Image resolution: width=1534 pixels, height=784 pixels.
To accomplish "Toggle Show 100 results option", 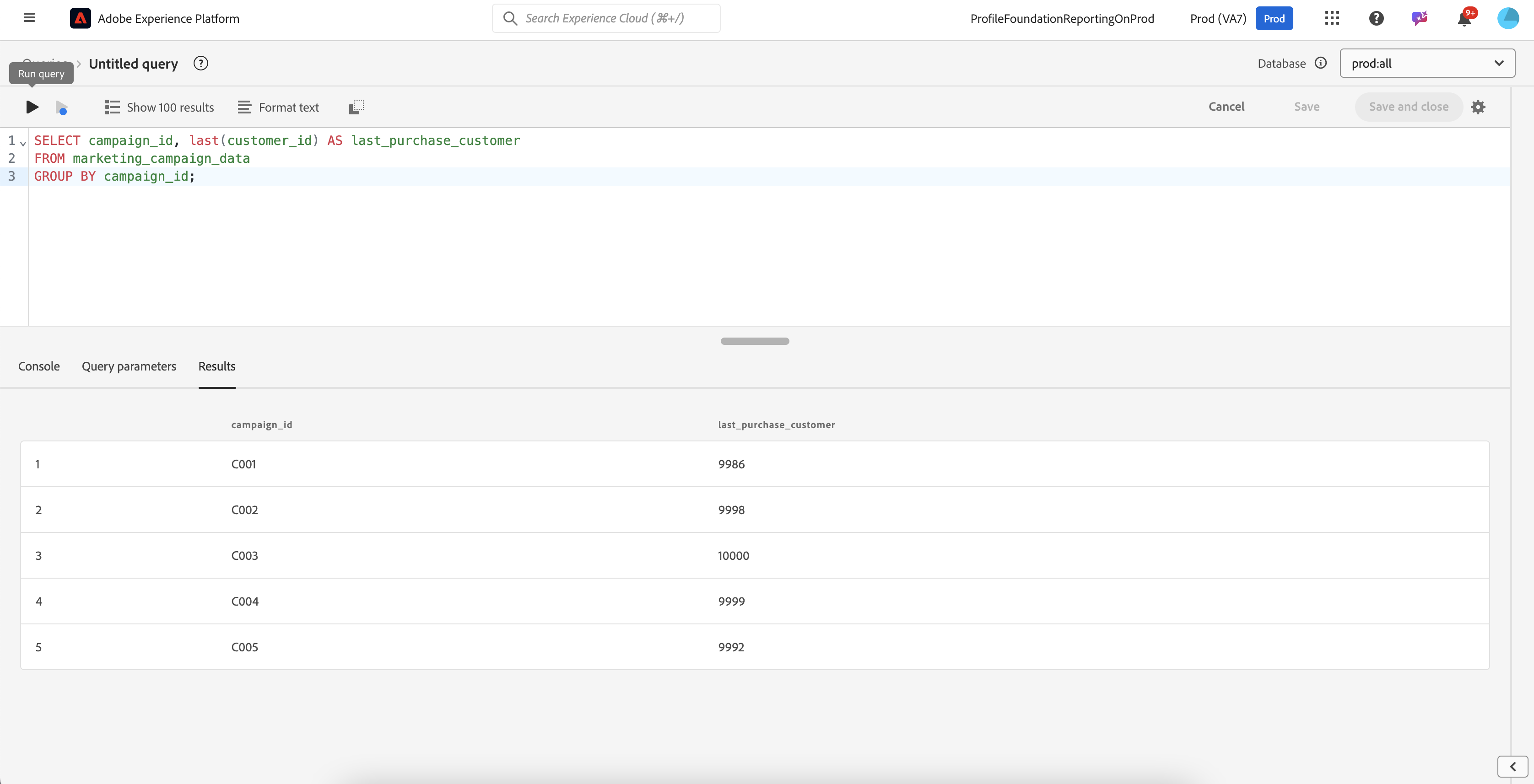I will pyautogui.click(x=160, y=107).
